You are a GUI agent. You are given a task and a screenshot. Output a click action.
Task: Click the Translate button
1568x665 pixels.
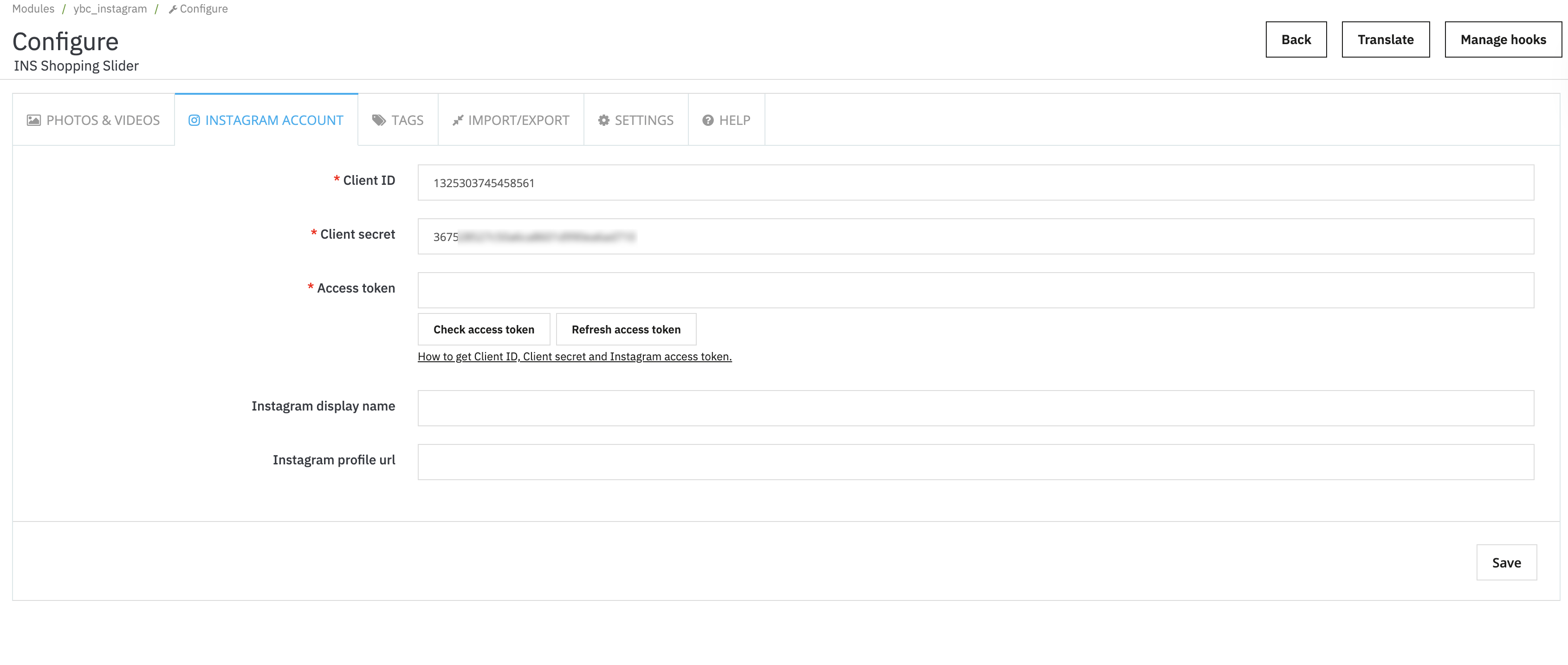(1385, 39)
